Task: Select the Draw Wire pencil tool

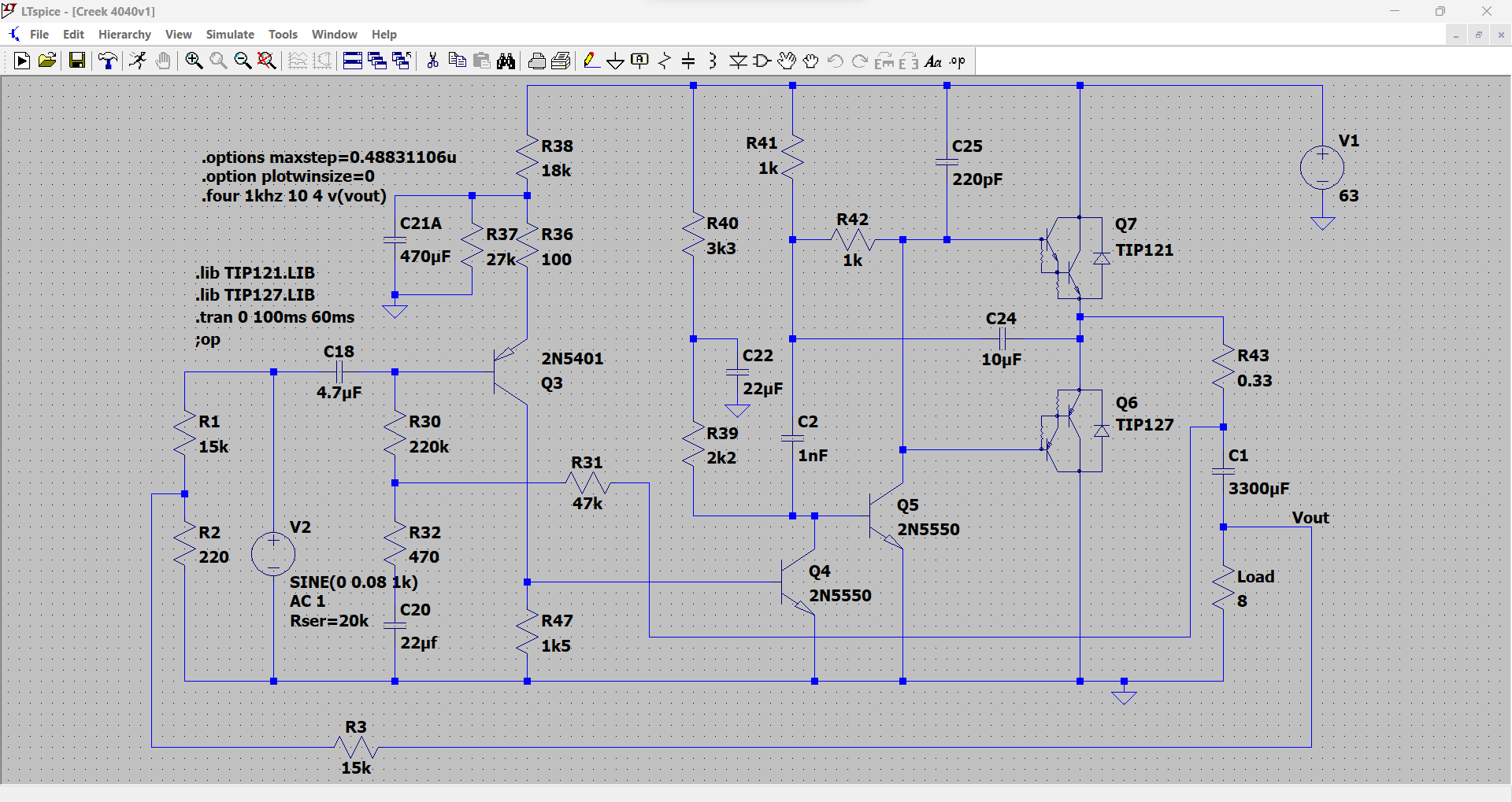Action: tap(591, 61)
